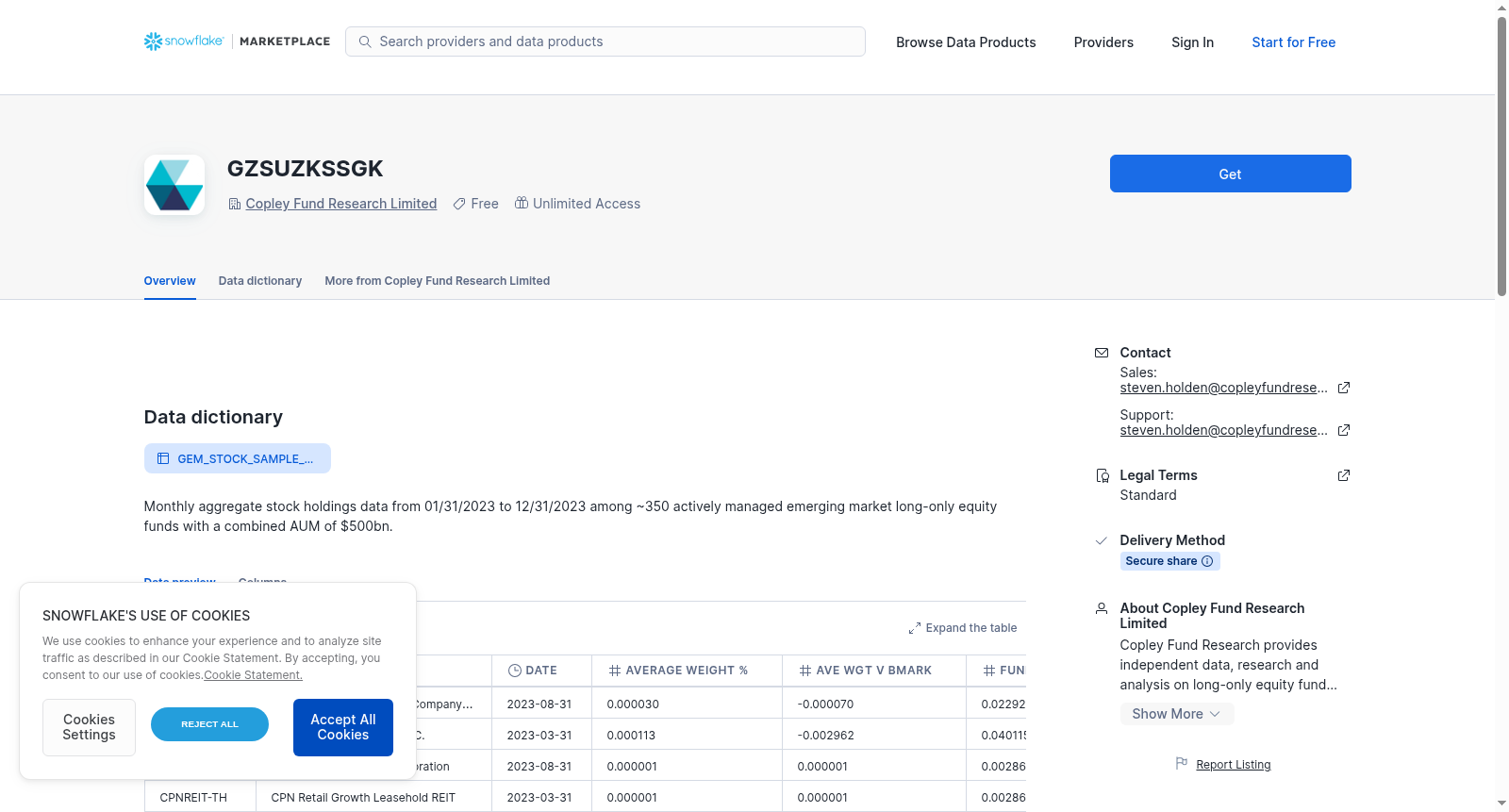Image resolution: width=1509 pixels, height=812 pixels.
Task: Click the GEM_STOCK_SAMPLE table icon
Action: 163,458
